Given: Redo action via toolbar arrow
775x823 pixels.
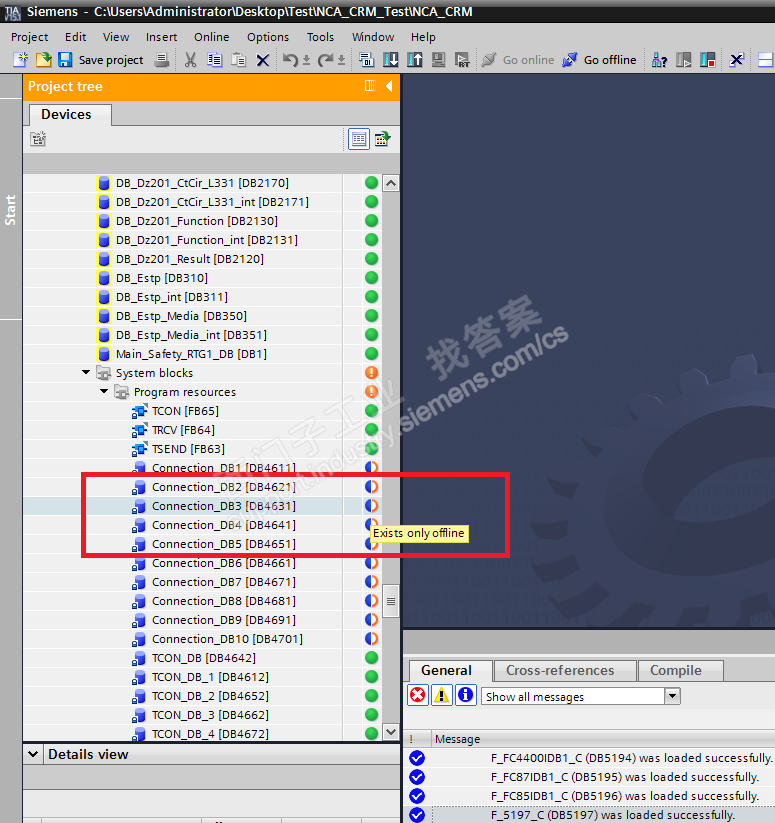Looking at the screenshot, I should 325,60.
